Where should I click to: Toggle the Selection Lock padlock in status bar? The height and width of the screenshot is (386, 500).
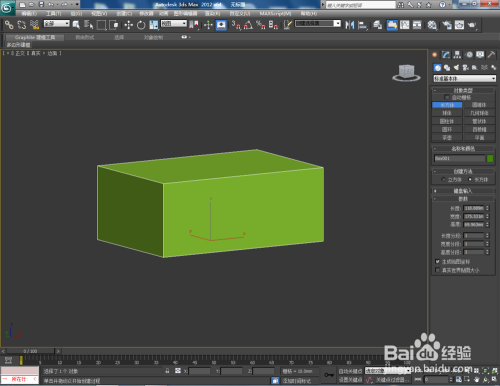(167, 371)
